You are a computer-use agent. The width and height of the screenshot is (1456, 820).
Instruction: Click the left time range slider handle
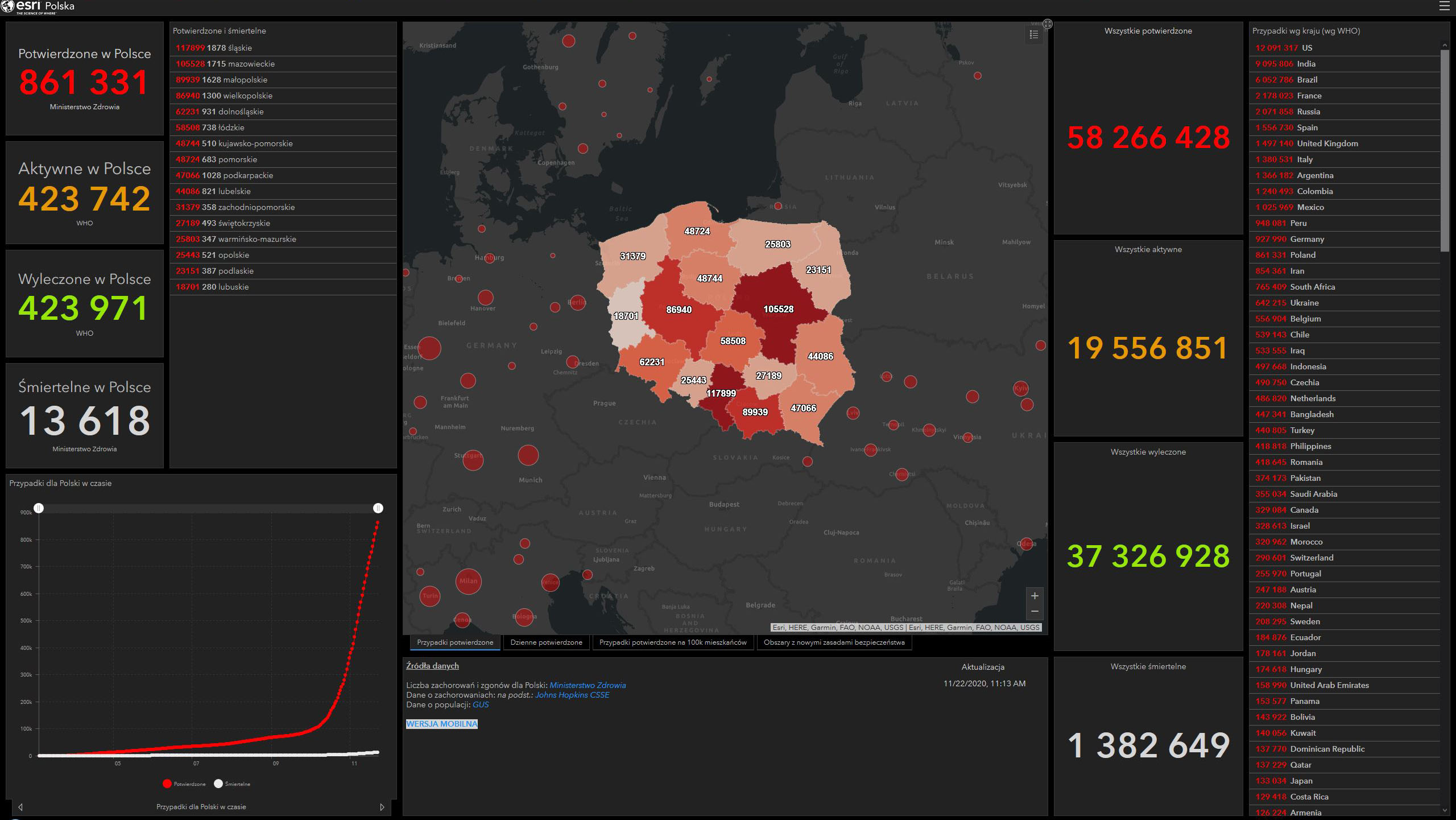tap(39, 508)
